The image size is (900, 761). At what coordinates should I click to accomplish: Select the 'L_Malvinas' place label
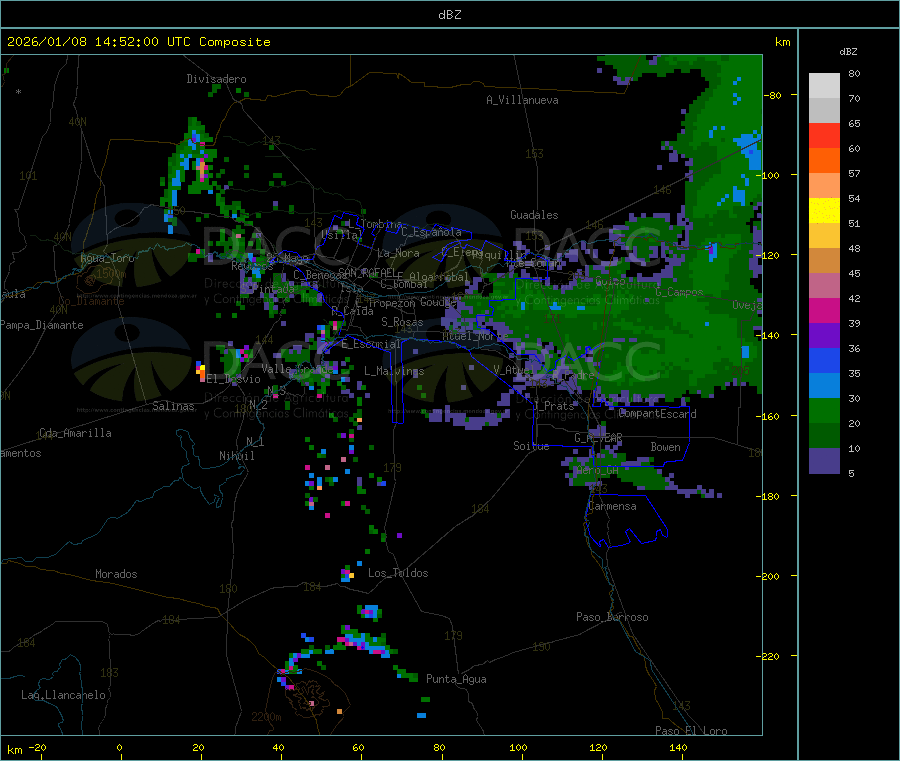[x=394, y=371]
